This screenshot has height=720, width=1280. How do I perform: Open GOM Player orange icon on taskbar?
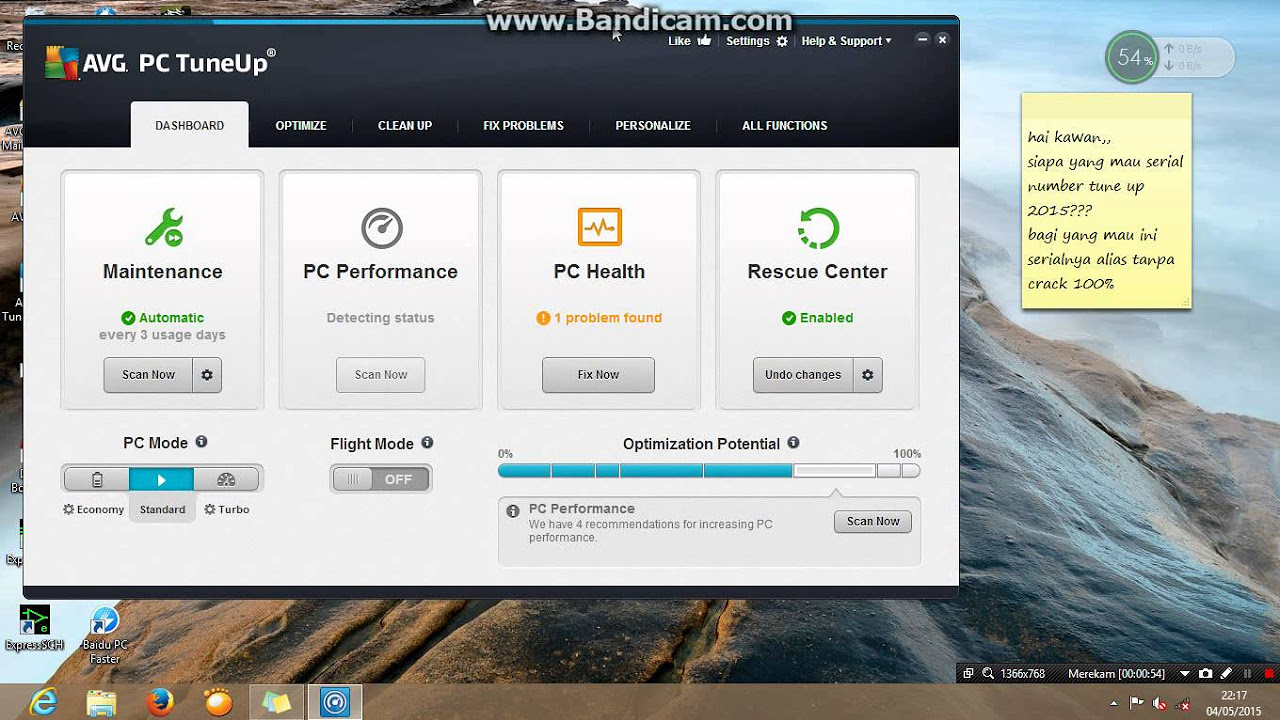[217, 703]
